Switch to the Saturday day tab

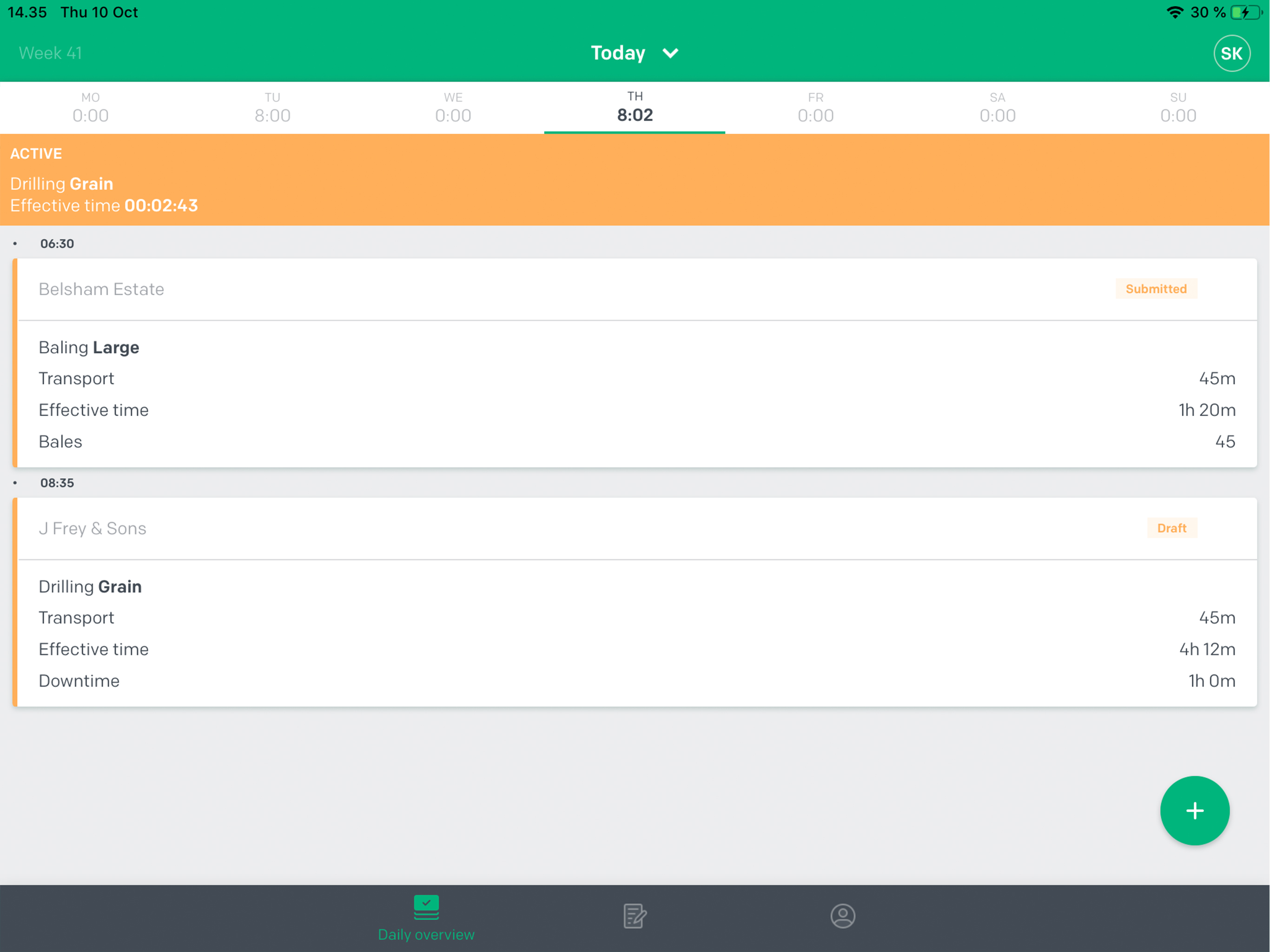click(x=997, y=108)
